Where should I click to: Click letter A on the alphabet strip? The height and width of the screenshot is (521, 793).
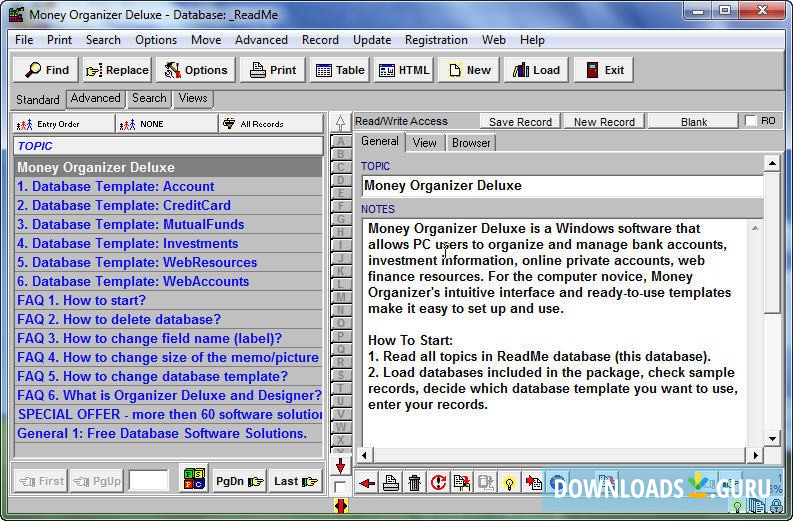[340, 141]
